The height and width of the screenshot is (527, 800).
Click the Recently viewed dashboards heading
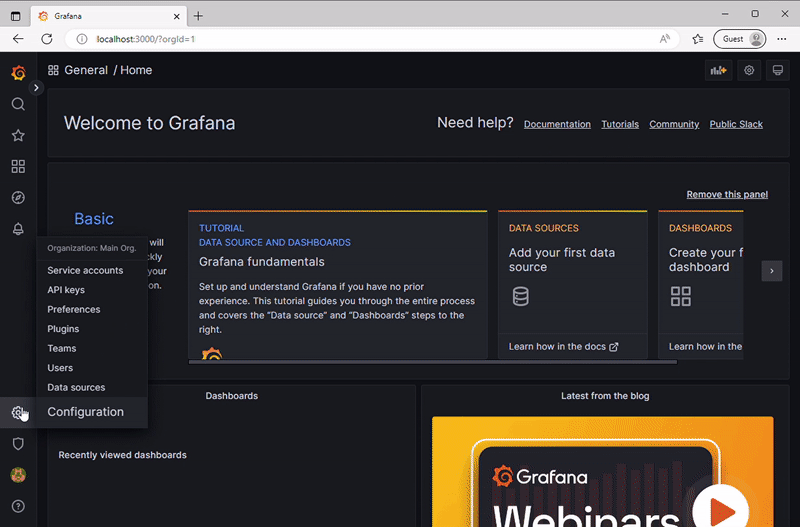(x=122, y=455)
